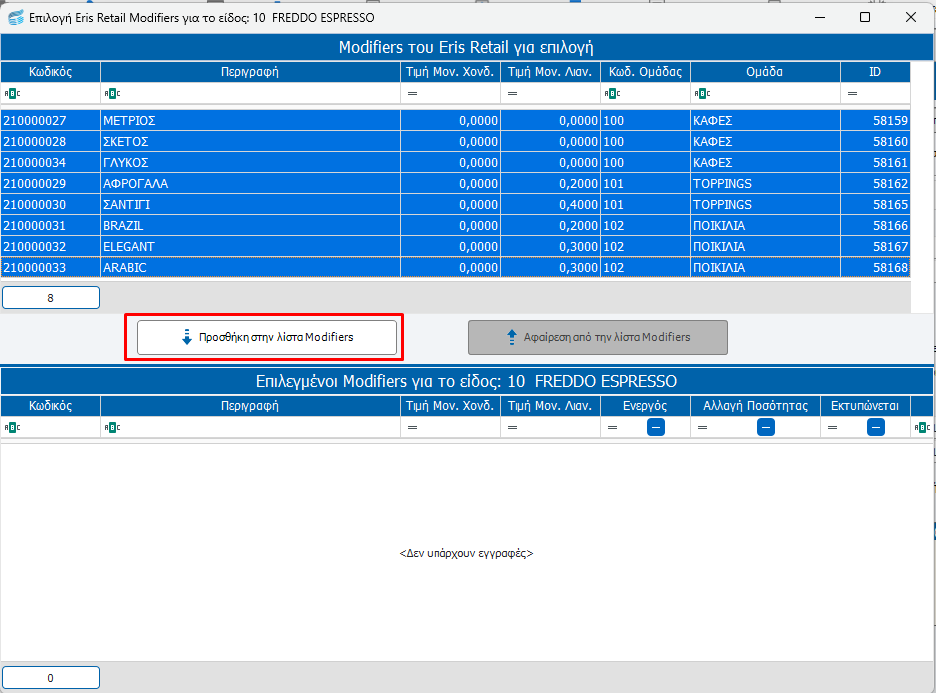Image resolution: width=936 pixels, height=693 pixels.
Task: Select the BRAZIL modifier row
Action: tap(455, 226)
